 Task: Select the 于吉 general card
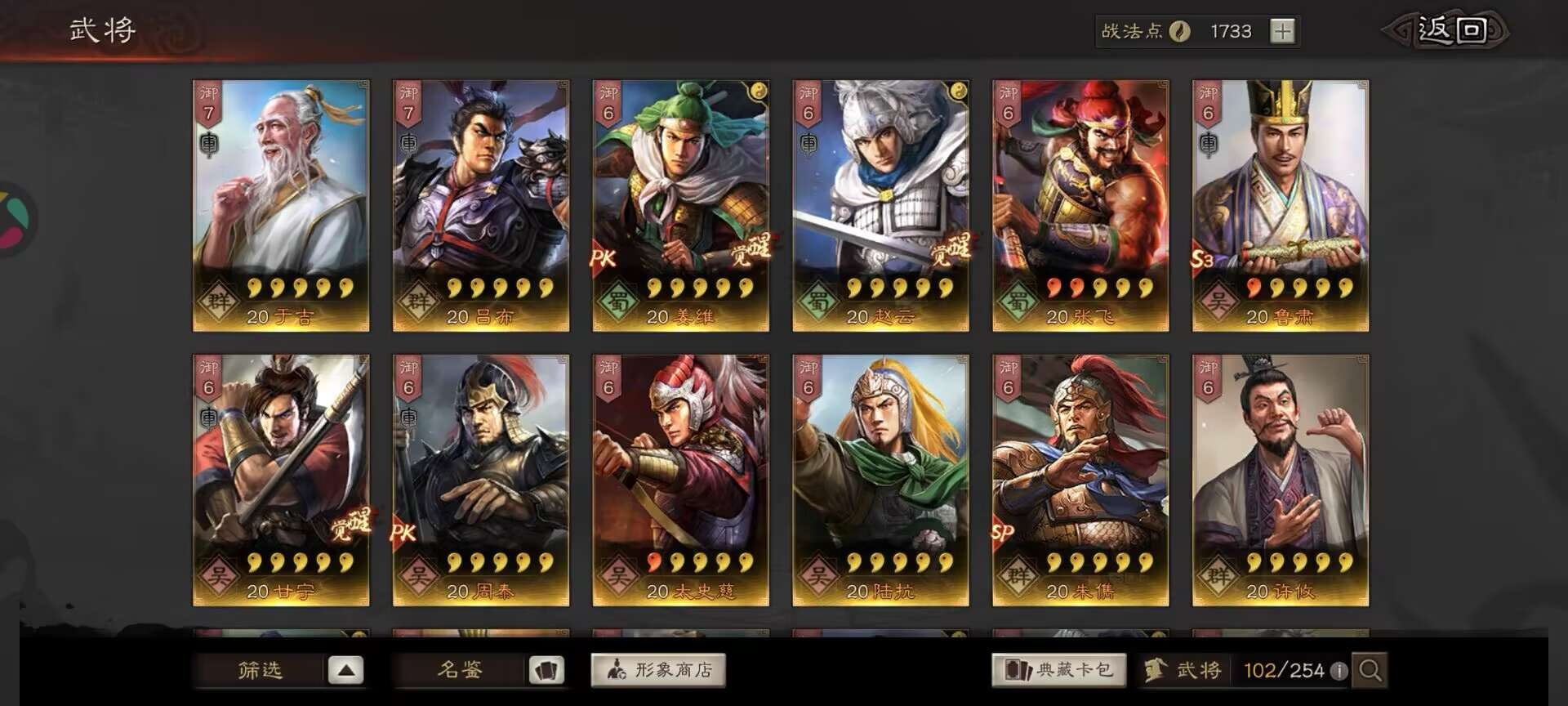pos(281,206)
